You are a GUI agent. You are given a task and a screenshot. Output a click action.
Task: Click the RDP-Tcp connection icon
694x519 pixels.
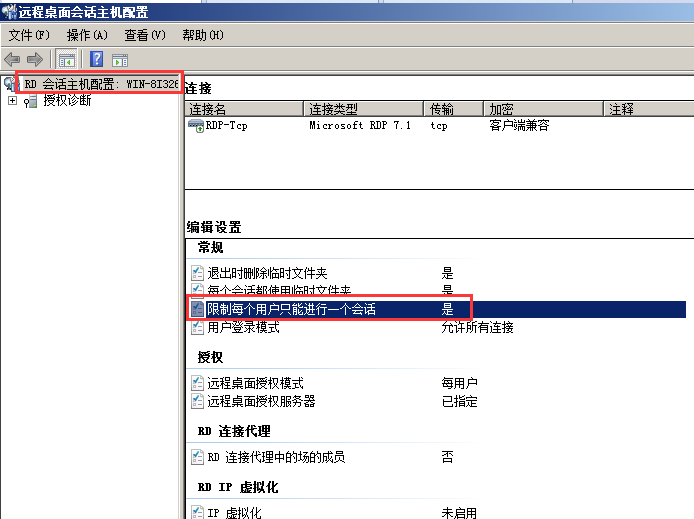pos(196,126)
